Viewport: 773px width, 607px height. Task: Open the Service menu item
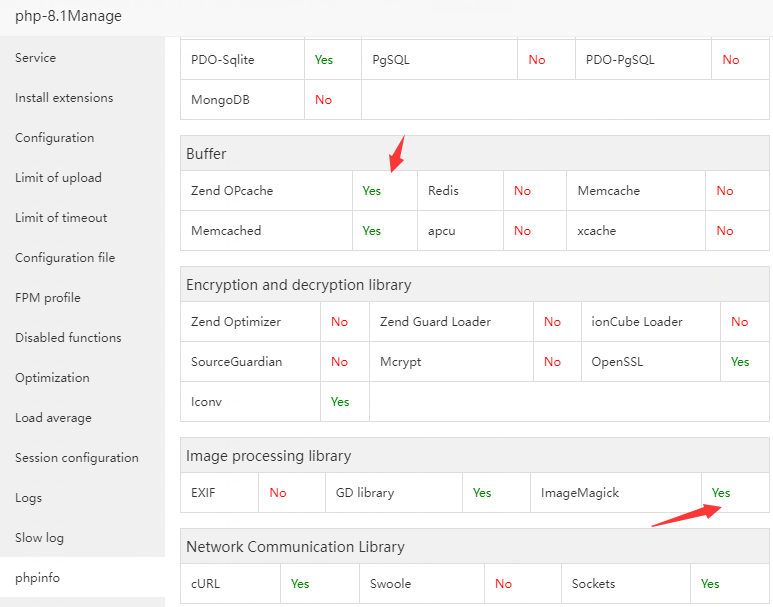pyautogui.click(x=36, y=58)
